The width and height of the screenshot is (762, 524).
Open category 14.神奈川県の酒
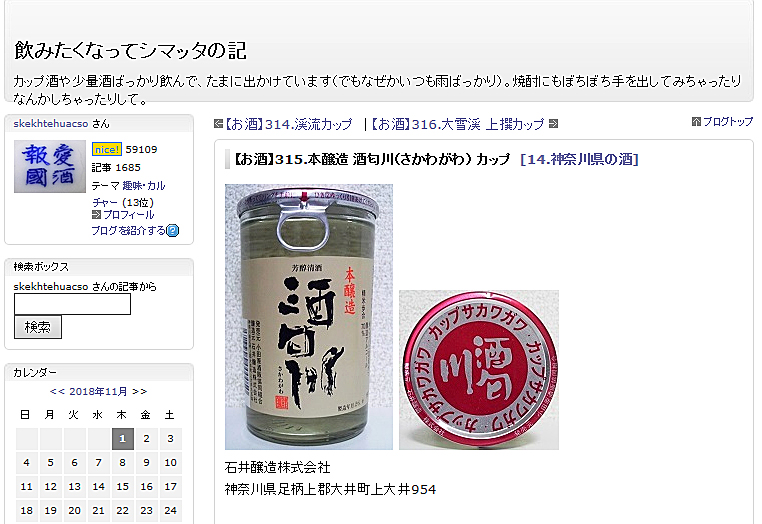(x=579, y=159)
